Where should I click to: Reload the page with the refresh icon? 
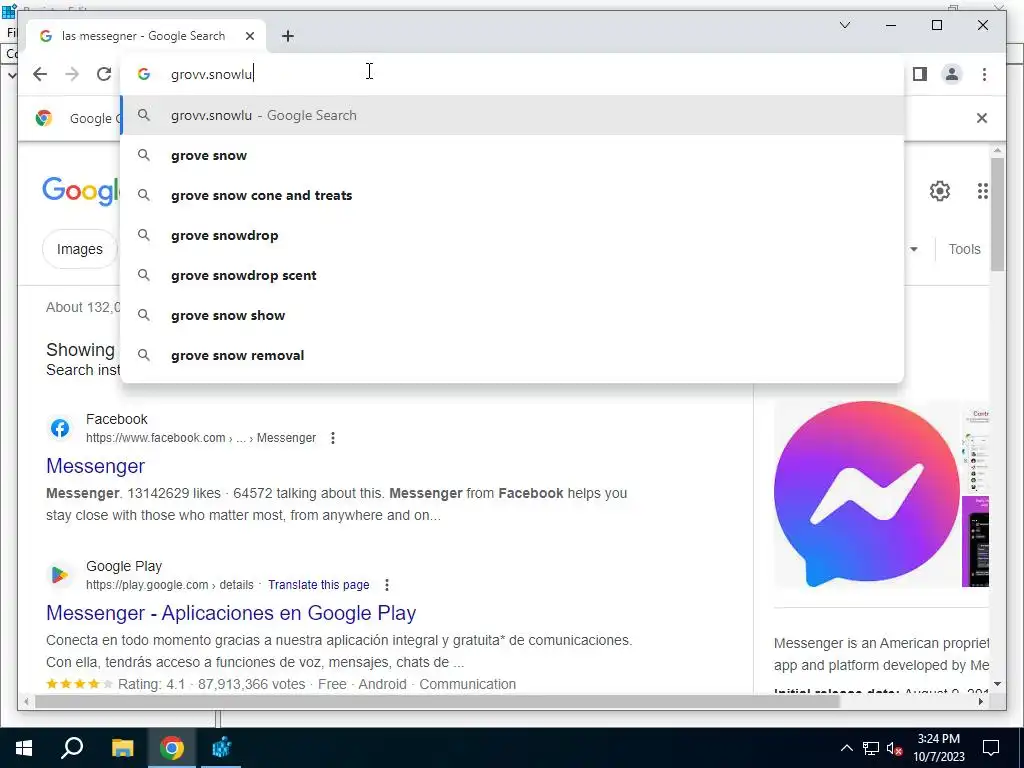pos(104,74)
